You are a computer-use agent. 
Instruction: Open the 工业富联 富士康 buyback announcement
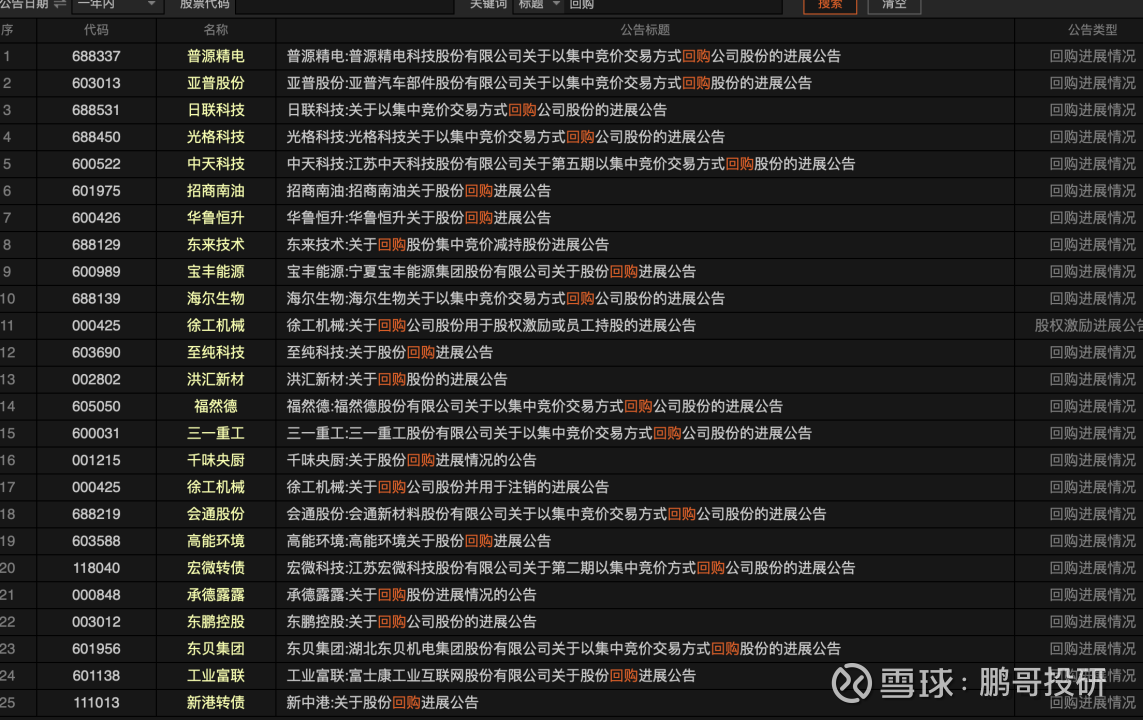[x=491, y=676]
